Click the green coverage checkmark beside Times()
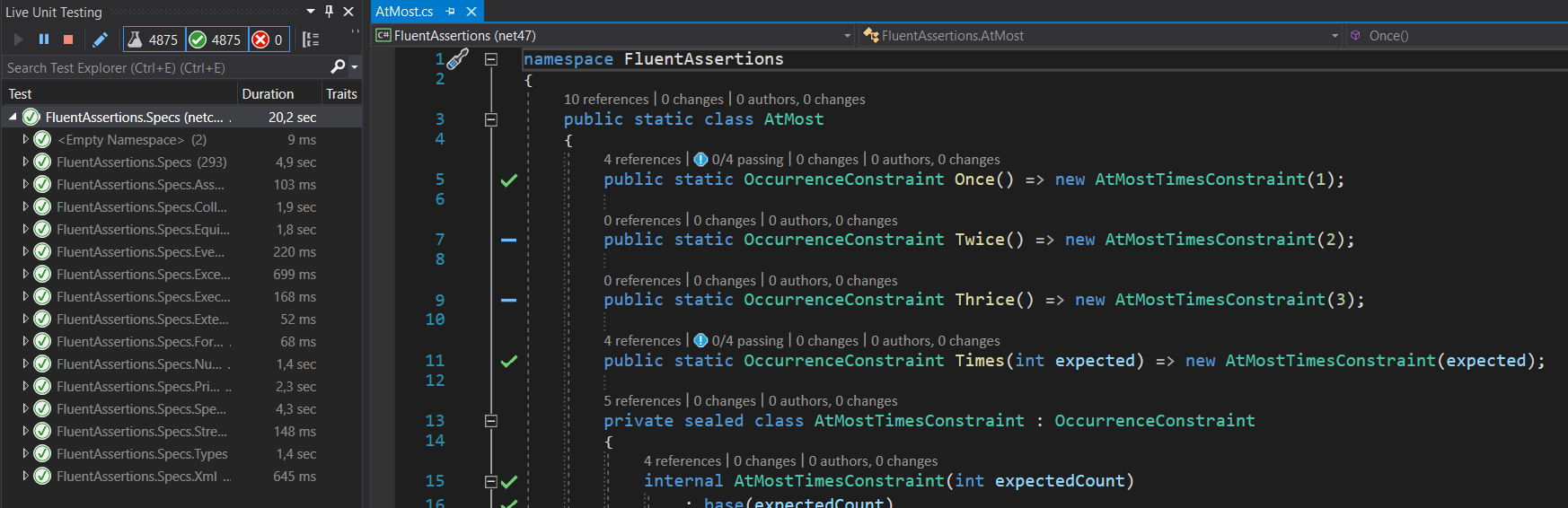The width and height of the screenshot is (1568, 508). pos(509,361)
